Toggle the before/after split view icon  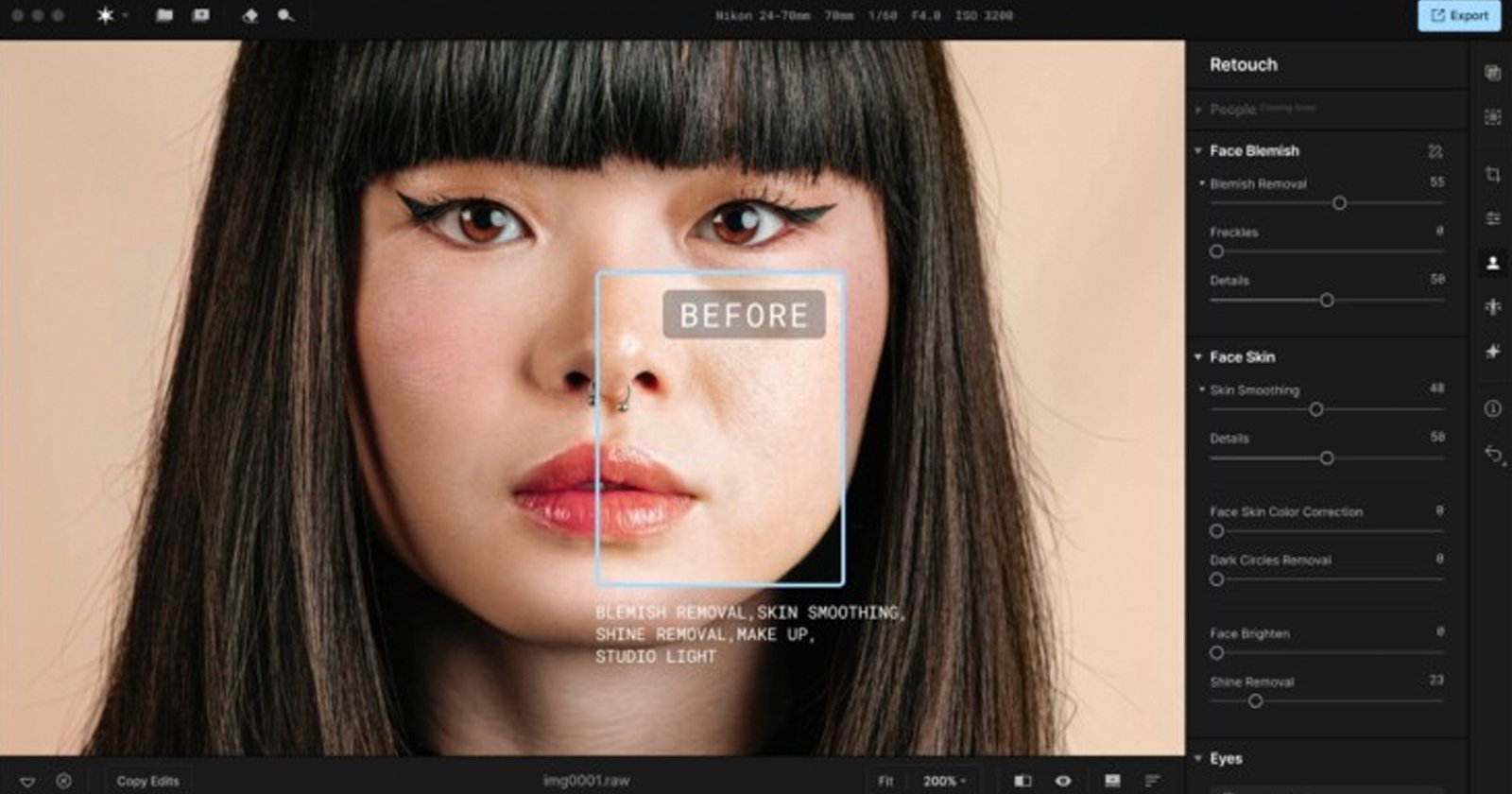pos(1022,781)
